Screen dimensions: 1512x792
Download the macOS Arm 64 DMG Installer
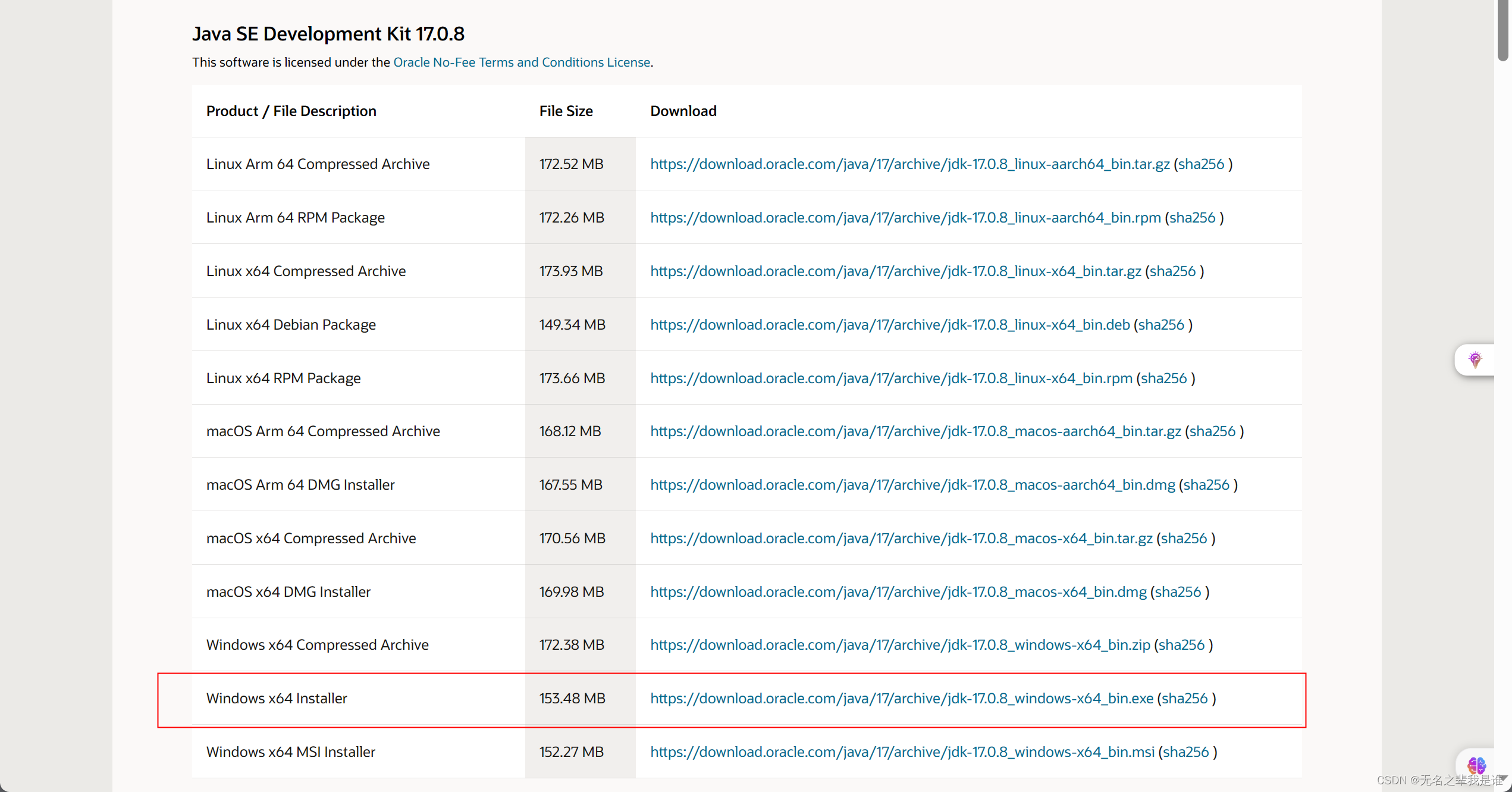[912, 484]
